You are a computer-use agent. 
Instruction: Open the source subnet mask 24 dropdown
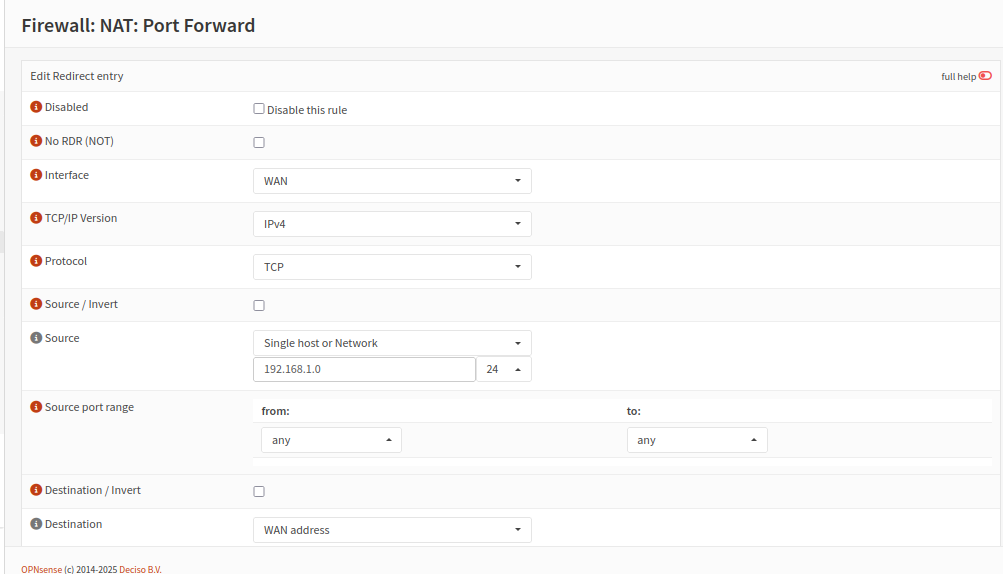coord(503,369)
